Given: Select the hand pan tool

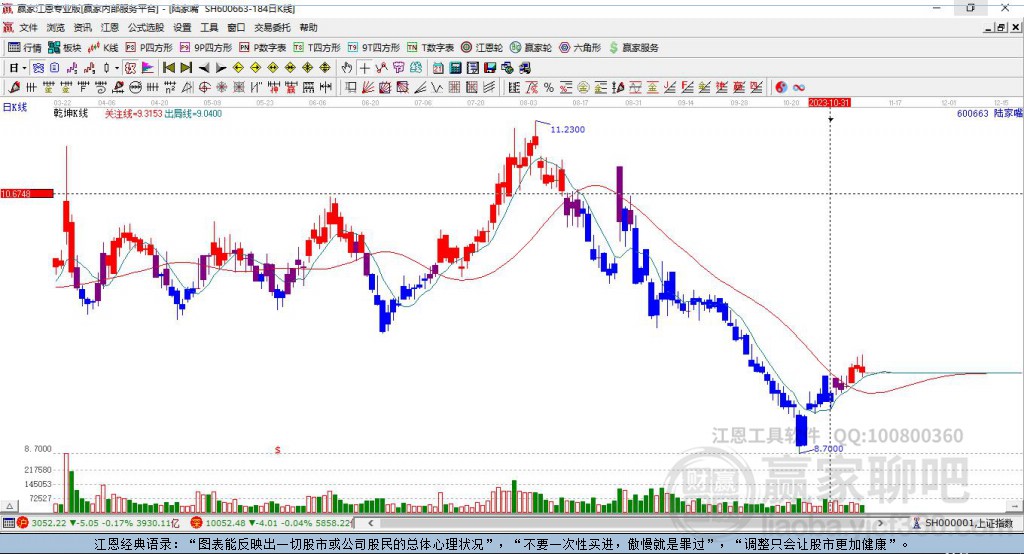Looking at the screenshot, I should 347,68.
